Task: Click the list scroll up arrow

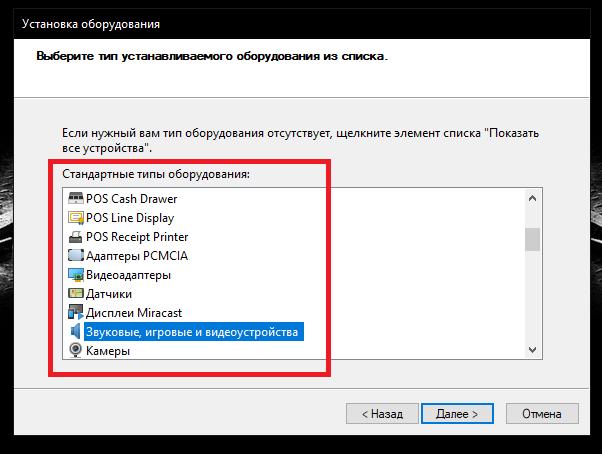Action: (532, 198)
